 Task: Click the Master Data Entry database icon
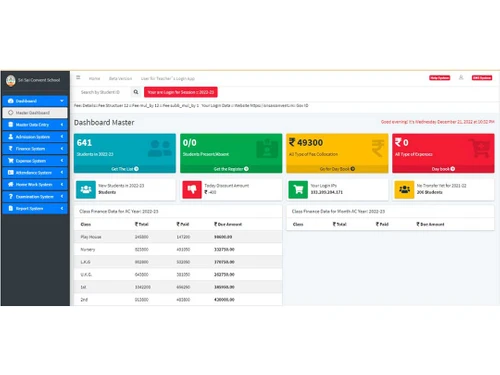tap(11, 125)
